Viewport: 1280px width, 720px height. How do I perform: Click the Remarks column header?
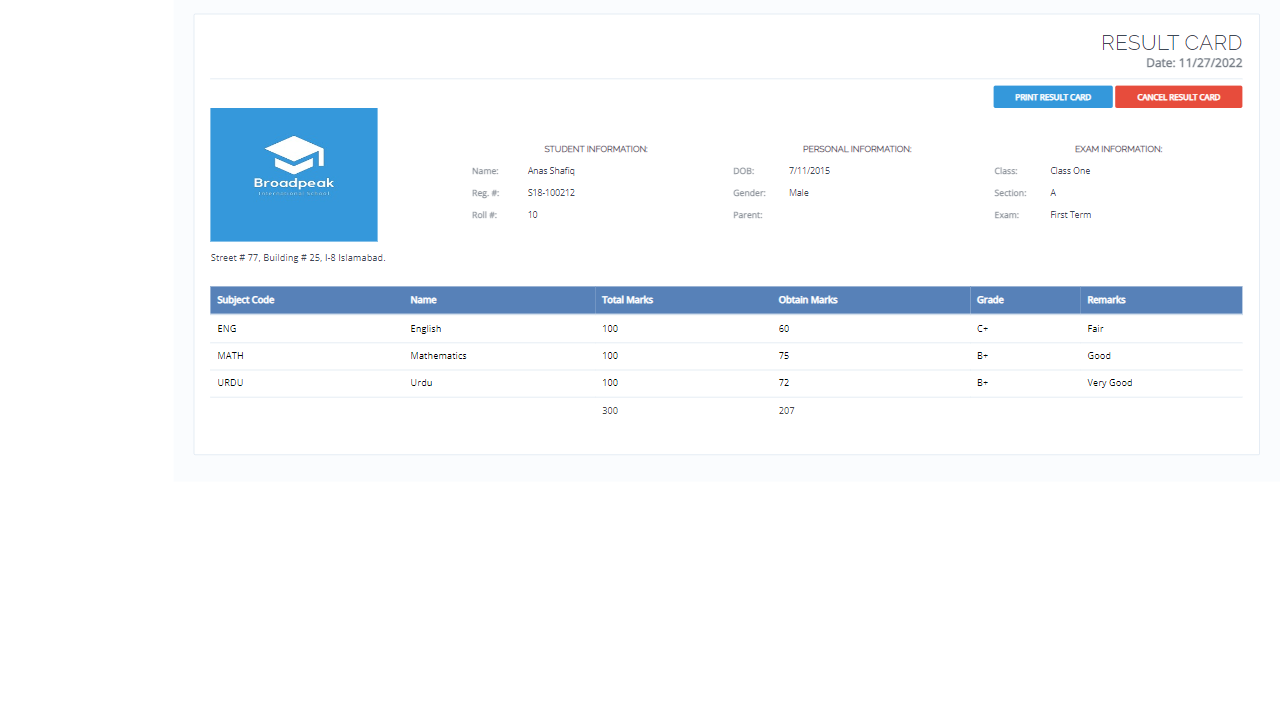pyautogui.click(x=1106, y=299)
